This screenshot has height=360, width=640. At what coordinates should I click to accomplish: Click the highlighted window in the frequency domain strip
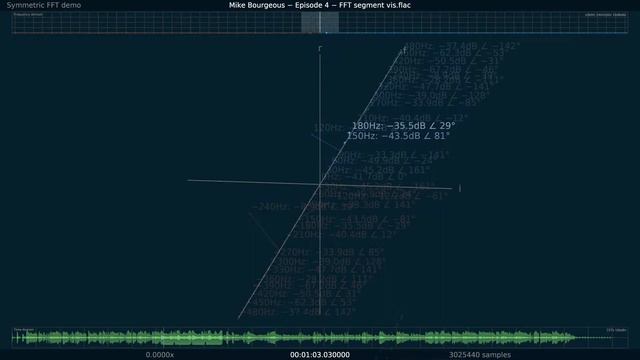pyautogui.click(x=320, y=22)
